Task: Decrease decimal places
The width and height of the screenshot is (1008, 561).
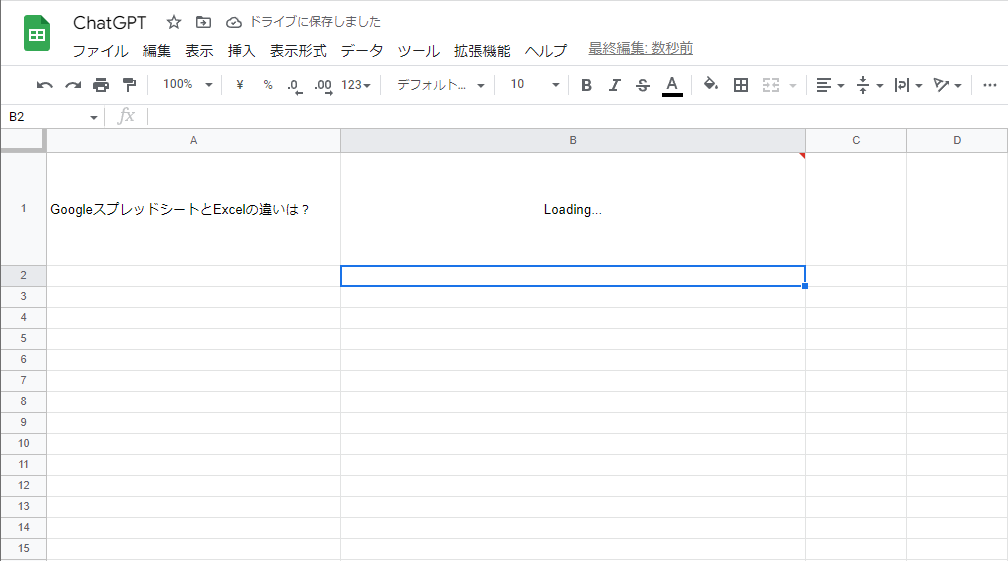Action: coord(294,85)
